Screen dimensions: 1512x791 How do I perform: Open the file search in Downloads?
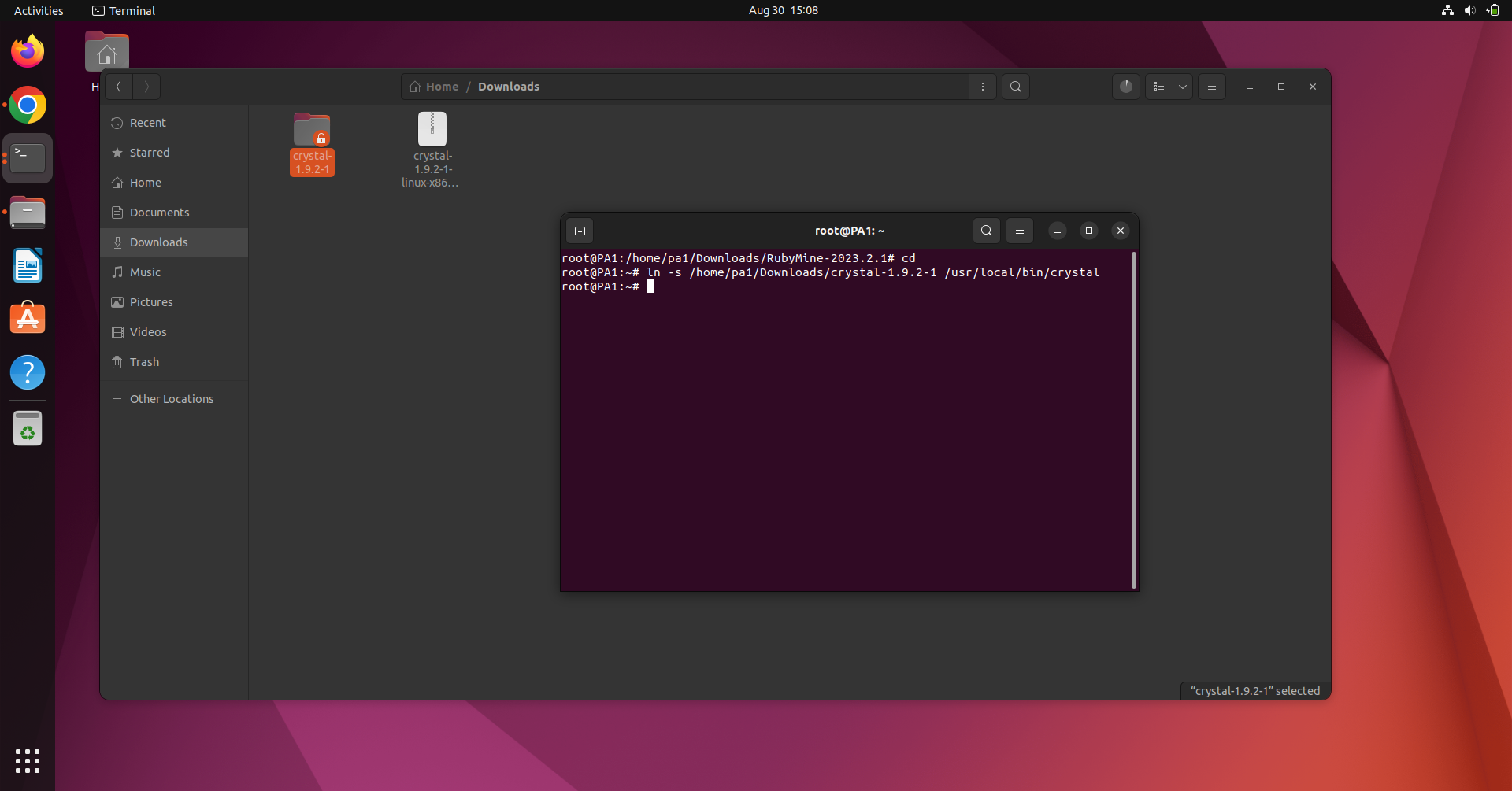pyautogui.click(x=1016, y=87)
